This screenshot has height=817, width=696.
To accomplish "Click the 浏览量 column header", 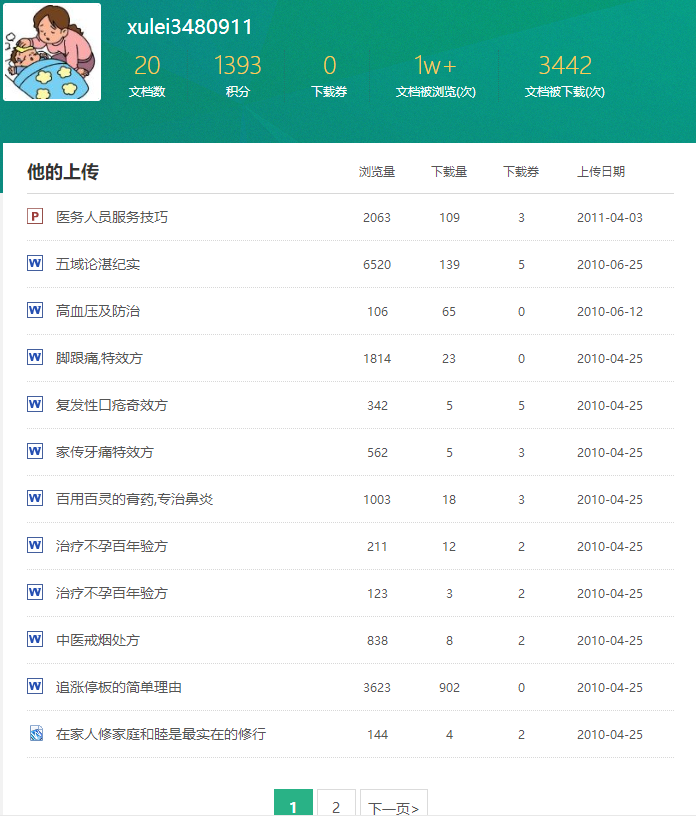I will 377,172.
